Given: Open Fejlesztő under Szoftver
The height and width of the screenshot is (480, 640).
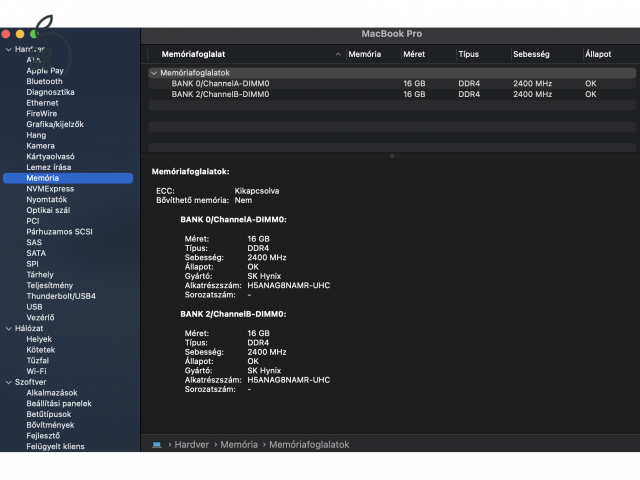Looking at the screenshot, I should pos(43,436).
